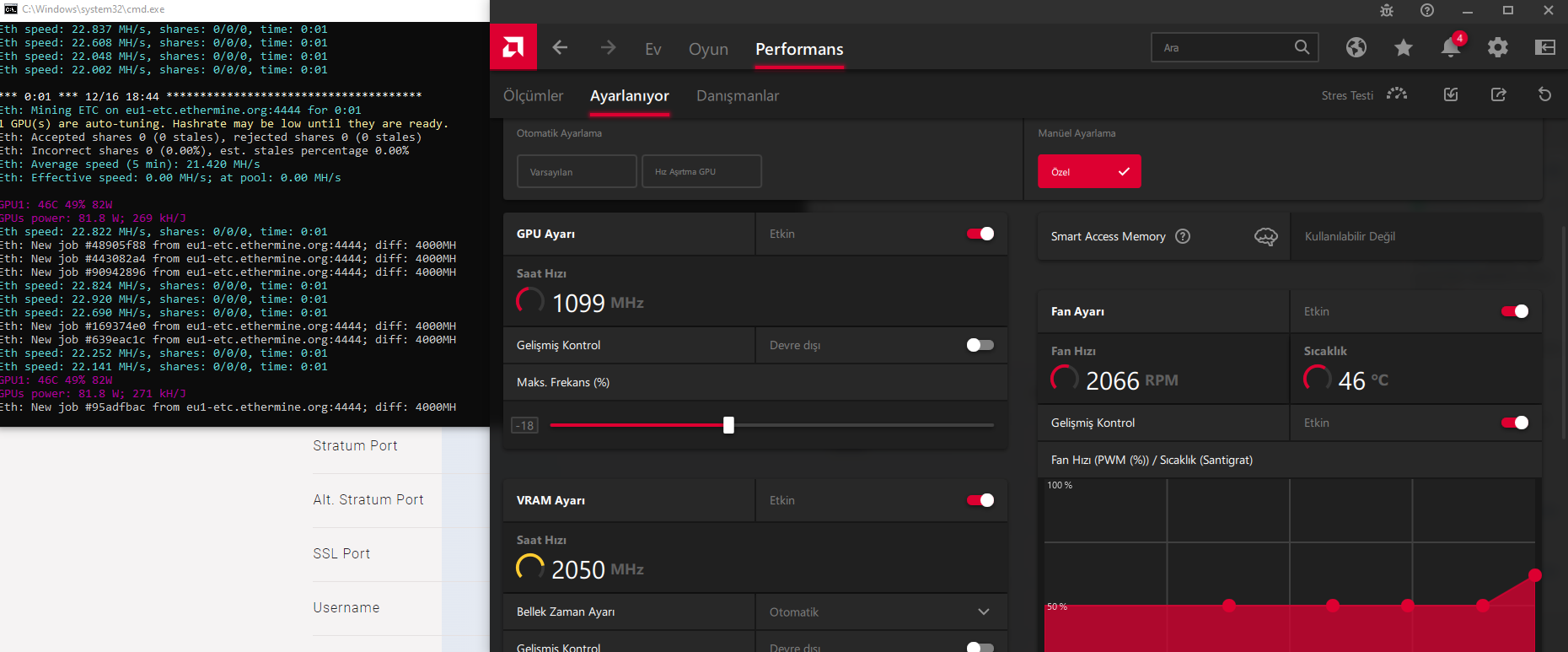The width and height of the screenshot is (1568, 652).
Task: Click the leftmost fan curve point
Action: click(1228, 605)
